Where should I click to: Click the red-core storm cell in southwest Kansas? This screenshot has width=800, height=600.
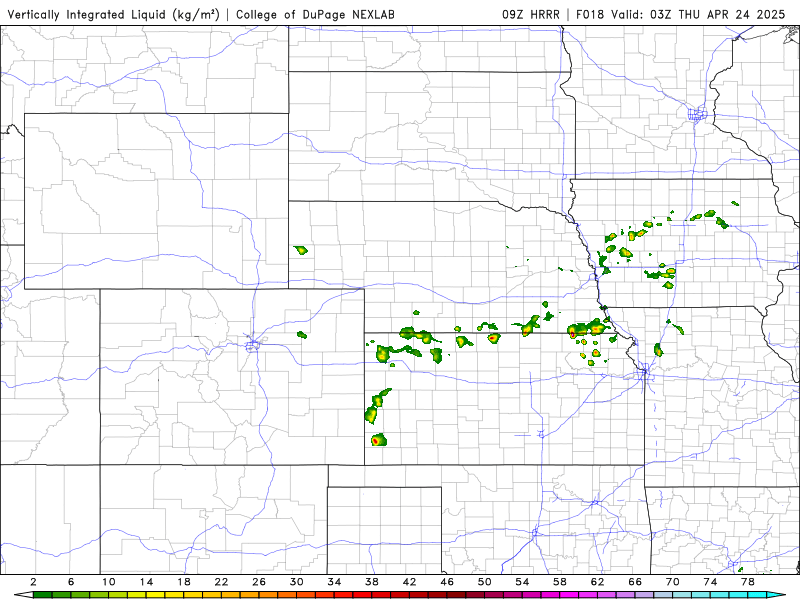coord(378,440)
